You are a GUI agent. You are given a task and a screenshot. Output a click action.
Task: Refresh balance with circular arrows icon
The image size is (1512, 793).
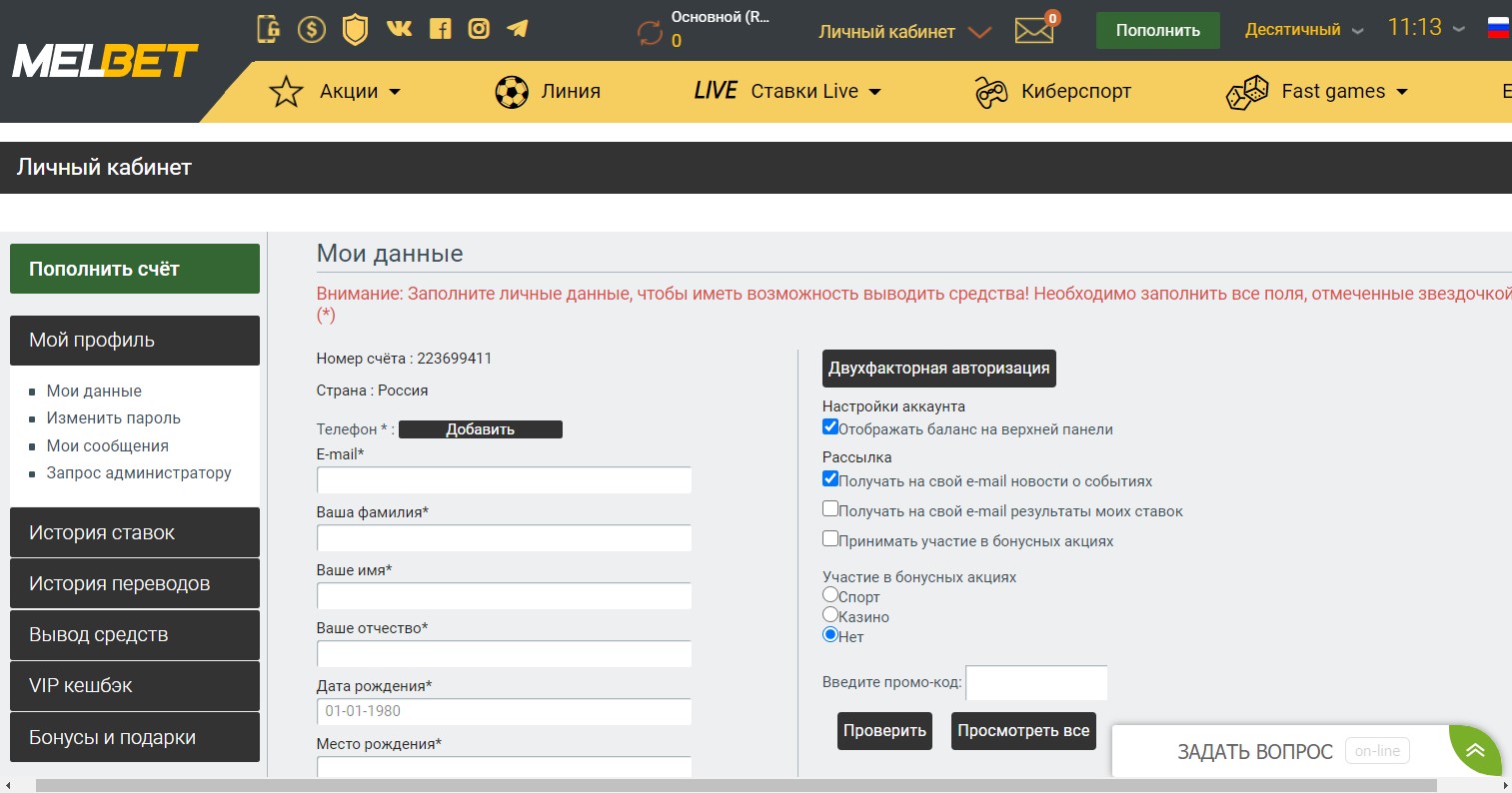650,33
